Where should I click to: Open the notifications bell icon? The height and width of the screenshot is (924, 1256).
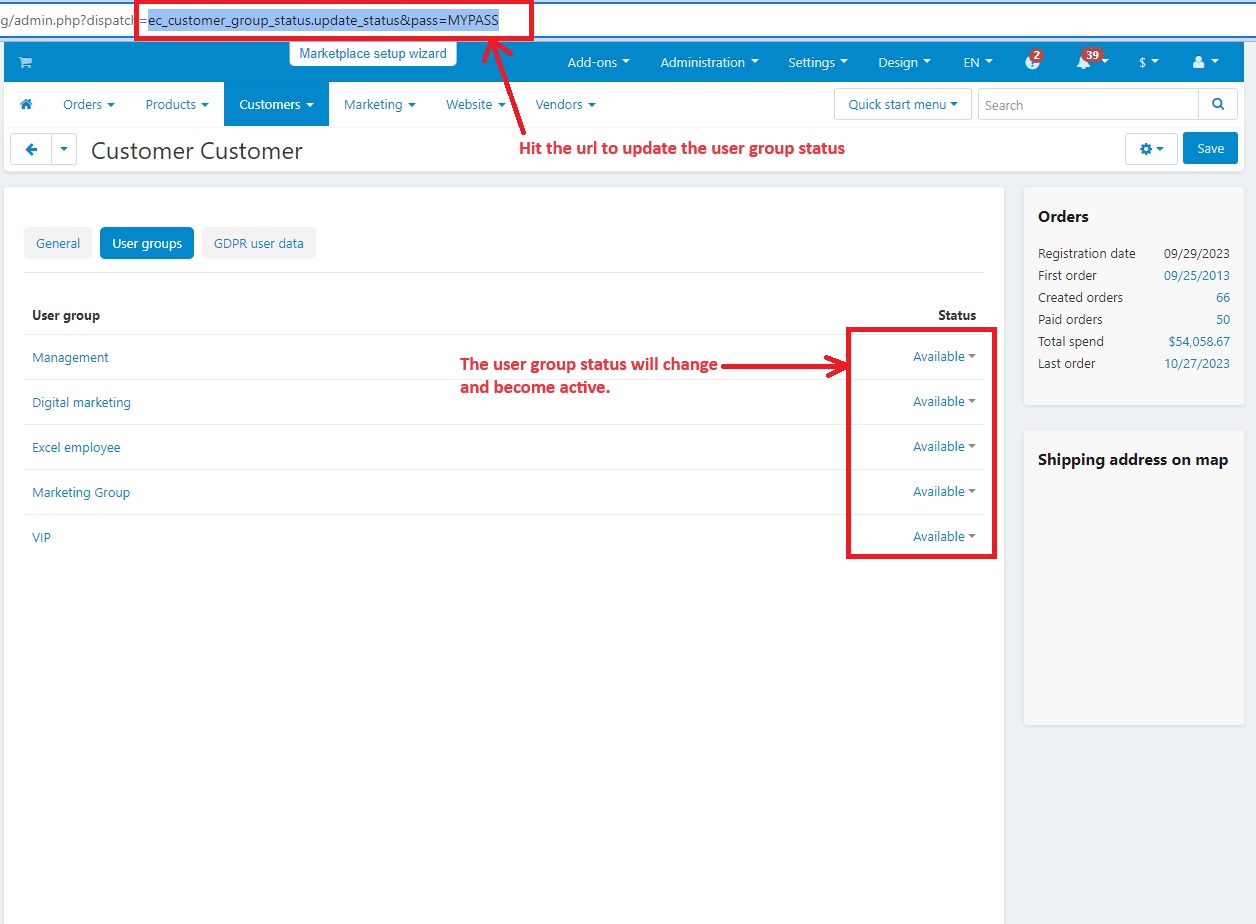pyautogui.click(x=1085, y=62)
